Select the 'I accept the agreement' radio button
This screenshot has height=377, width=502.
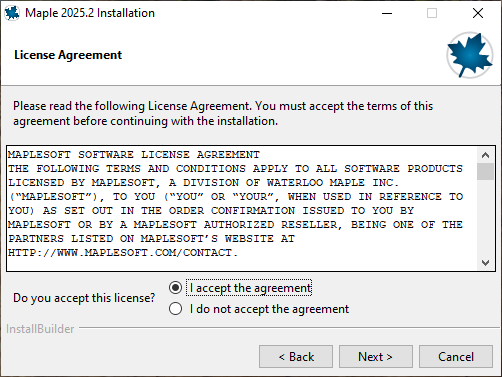[x=175, y=288]
